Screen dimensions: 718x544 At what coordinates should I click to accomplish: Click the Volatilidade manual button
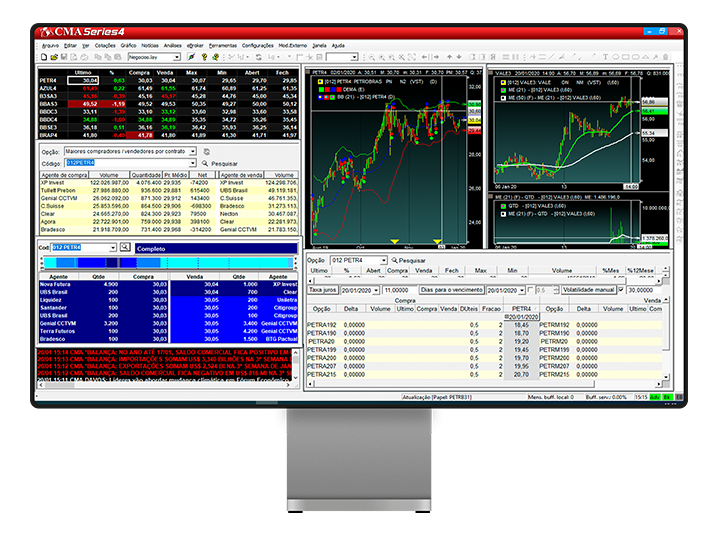click(x=589, y=290)
